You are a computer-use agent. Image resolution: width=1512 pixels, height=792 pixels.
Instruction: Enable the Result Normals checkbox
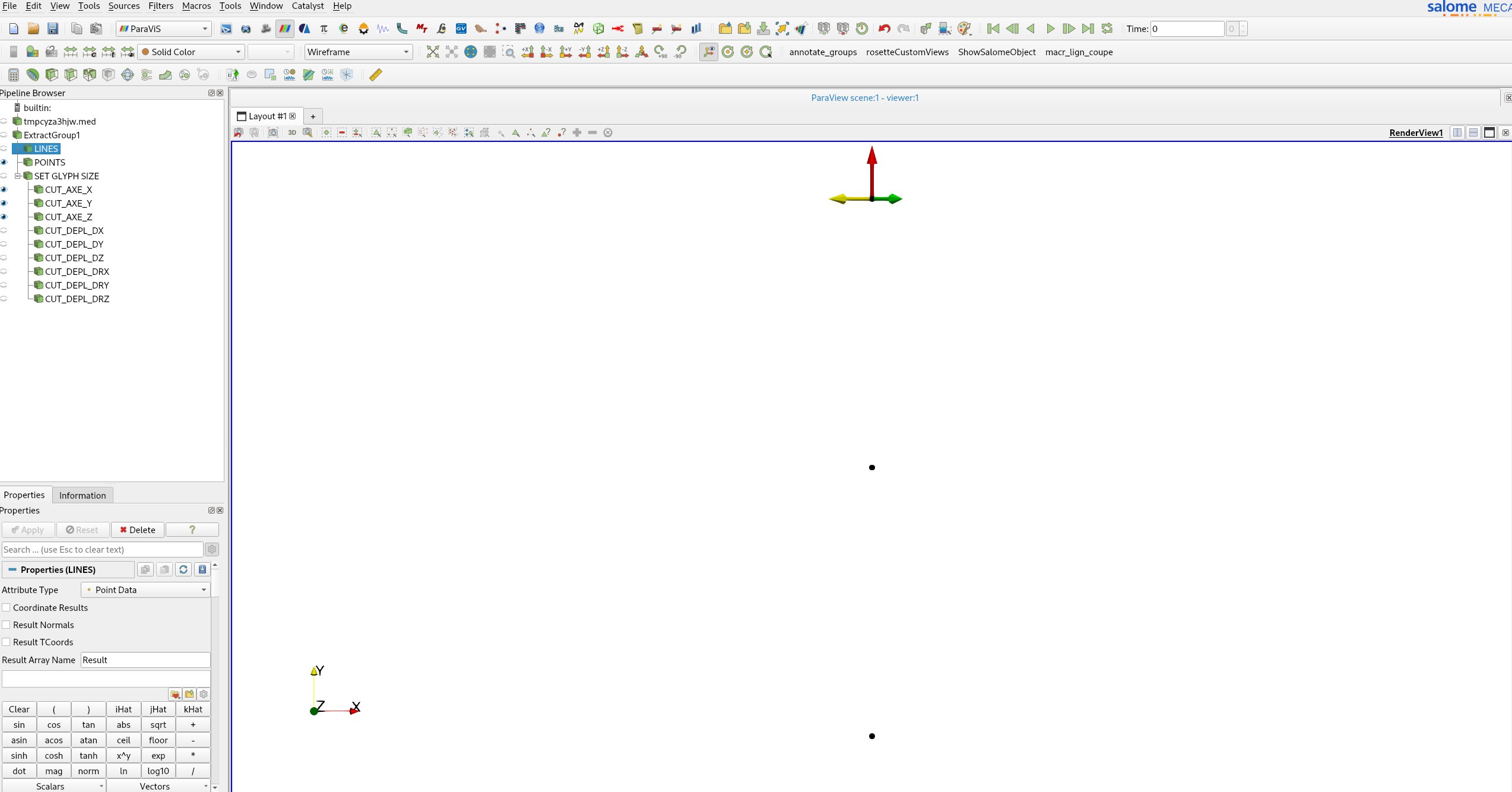[7, 625]
